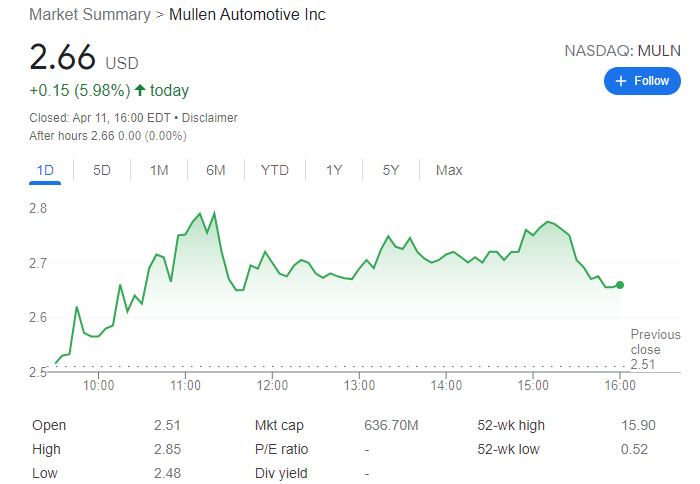Image resolution: width=700 pixels, height=484 pixels.
Task: Click the NASDAQ: MULN ticker label
Action: pyautogui.click(x=622, y=49)
